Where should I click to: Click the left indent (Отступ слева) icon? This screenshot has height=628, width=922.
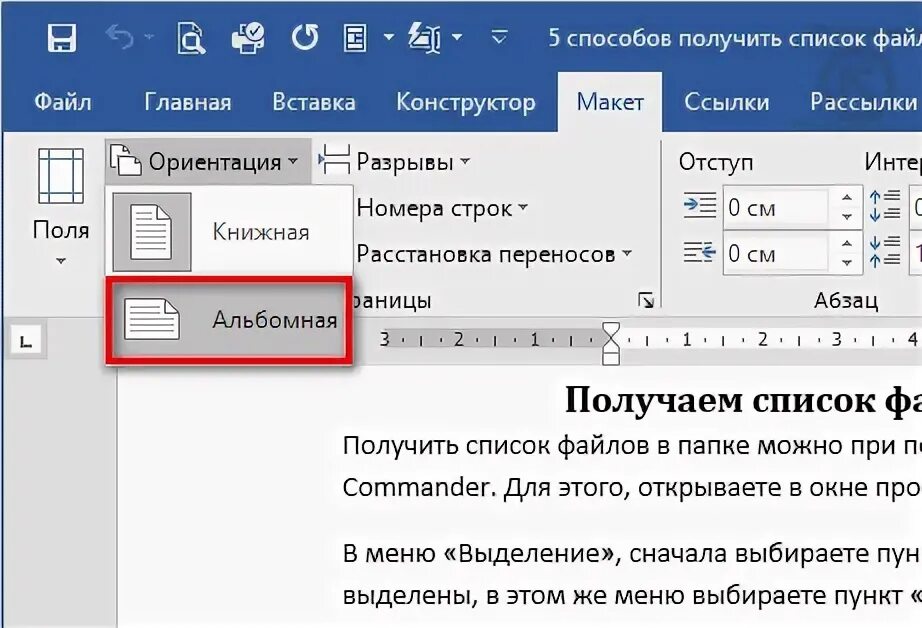coord(700,205)
